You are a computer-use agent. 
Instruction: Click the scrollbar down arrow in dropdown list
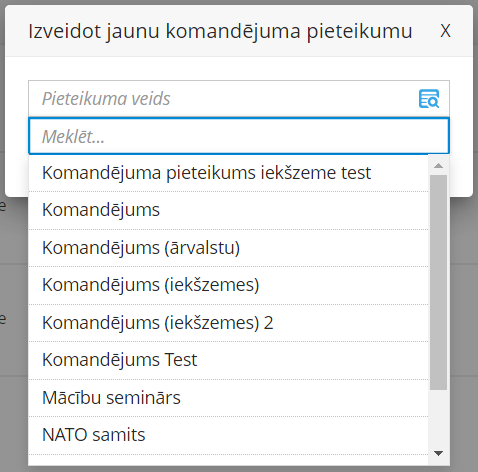click(x=439, y=453)
